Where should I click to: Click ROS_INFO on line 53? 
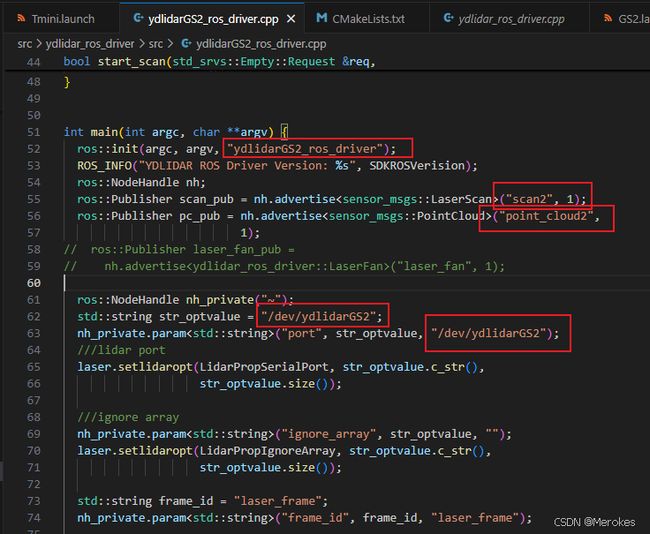click(104, 166)
